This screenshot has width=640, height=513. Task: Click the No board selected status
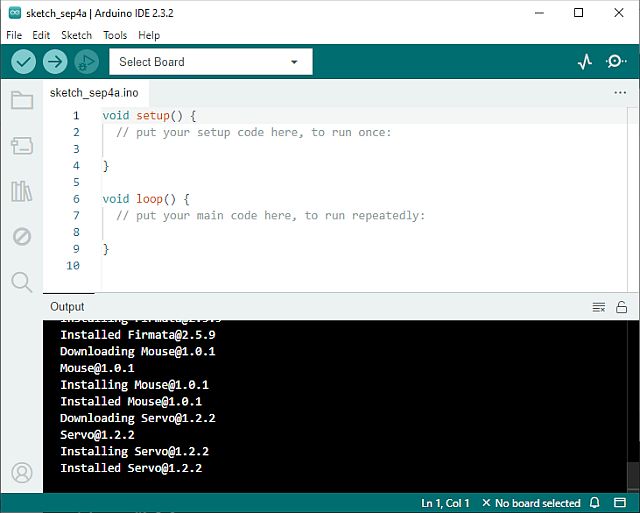(x=530, y=503)
